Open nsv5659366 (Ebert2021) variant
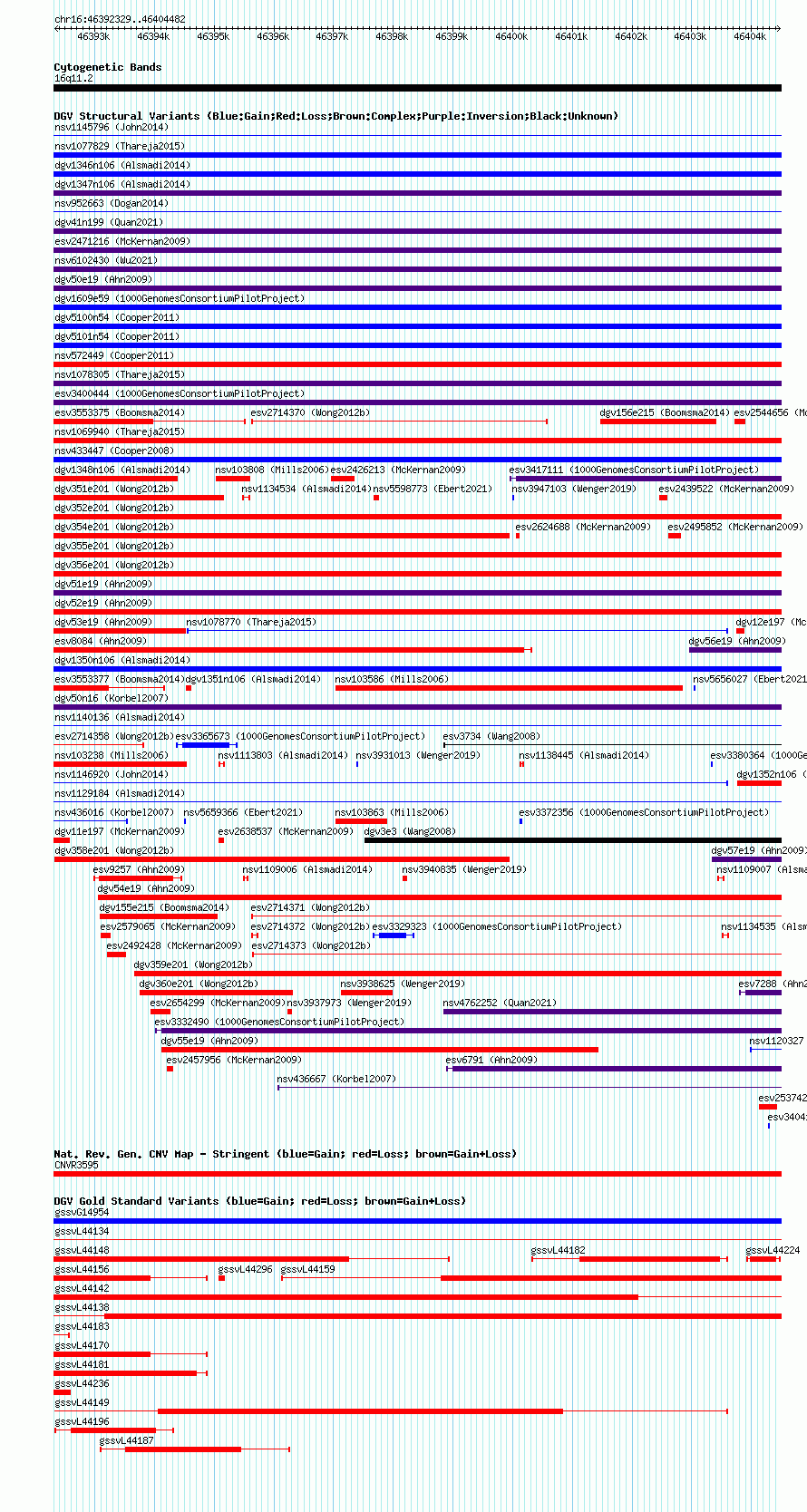 243,812
